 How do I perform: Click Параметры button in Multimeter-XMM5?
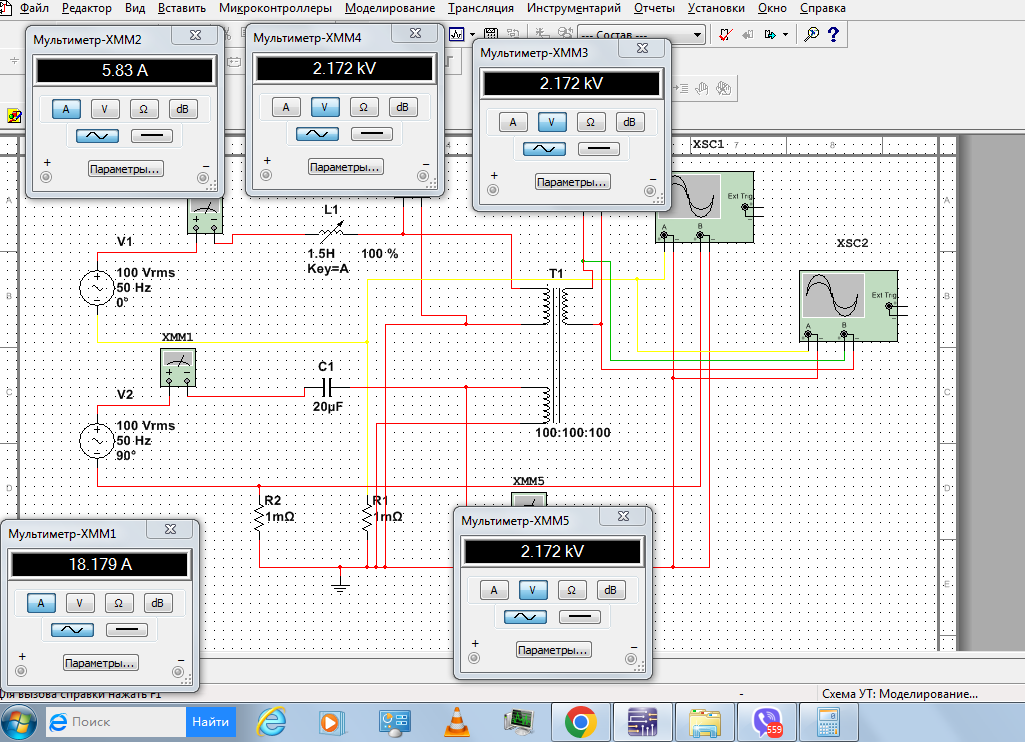click(553, 650)
